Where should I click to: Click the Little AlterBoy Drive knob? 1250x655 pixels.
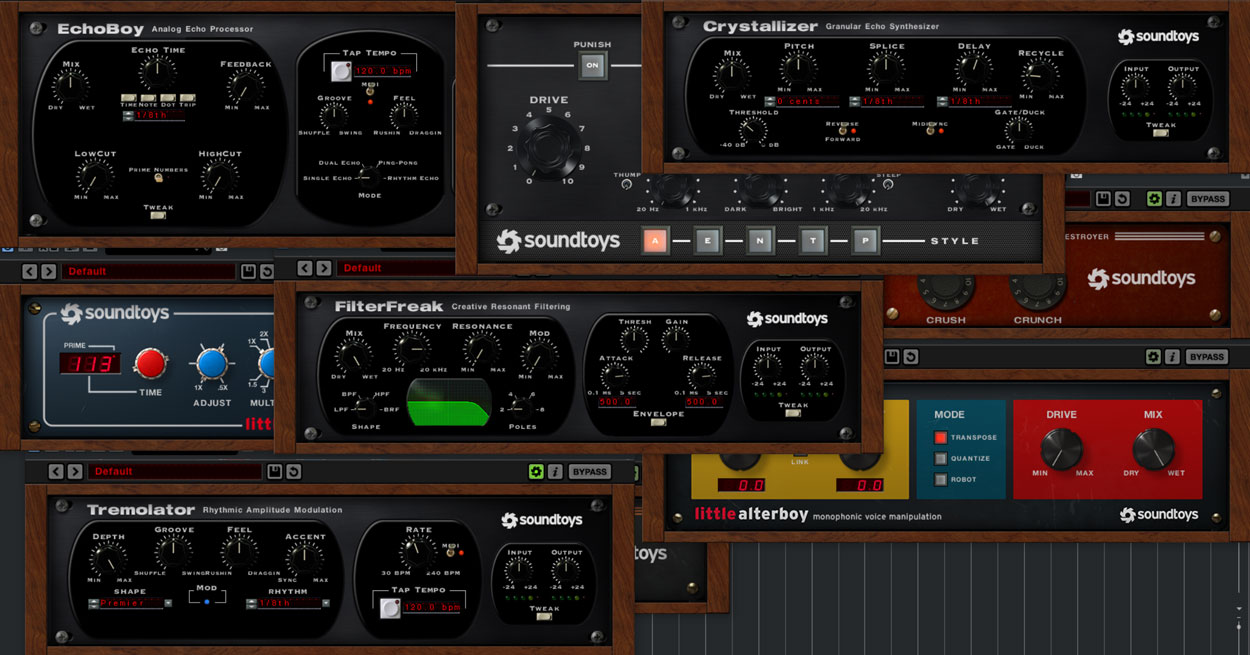click(1061, 449)
